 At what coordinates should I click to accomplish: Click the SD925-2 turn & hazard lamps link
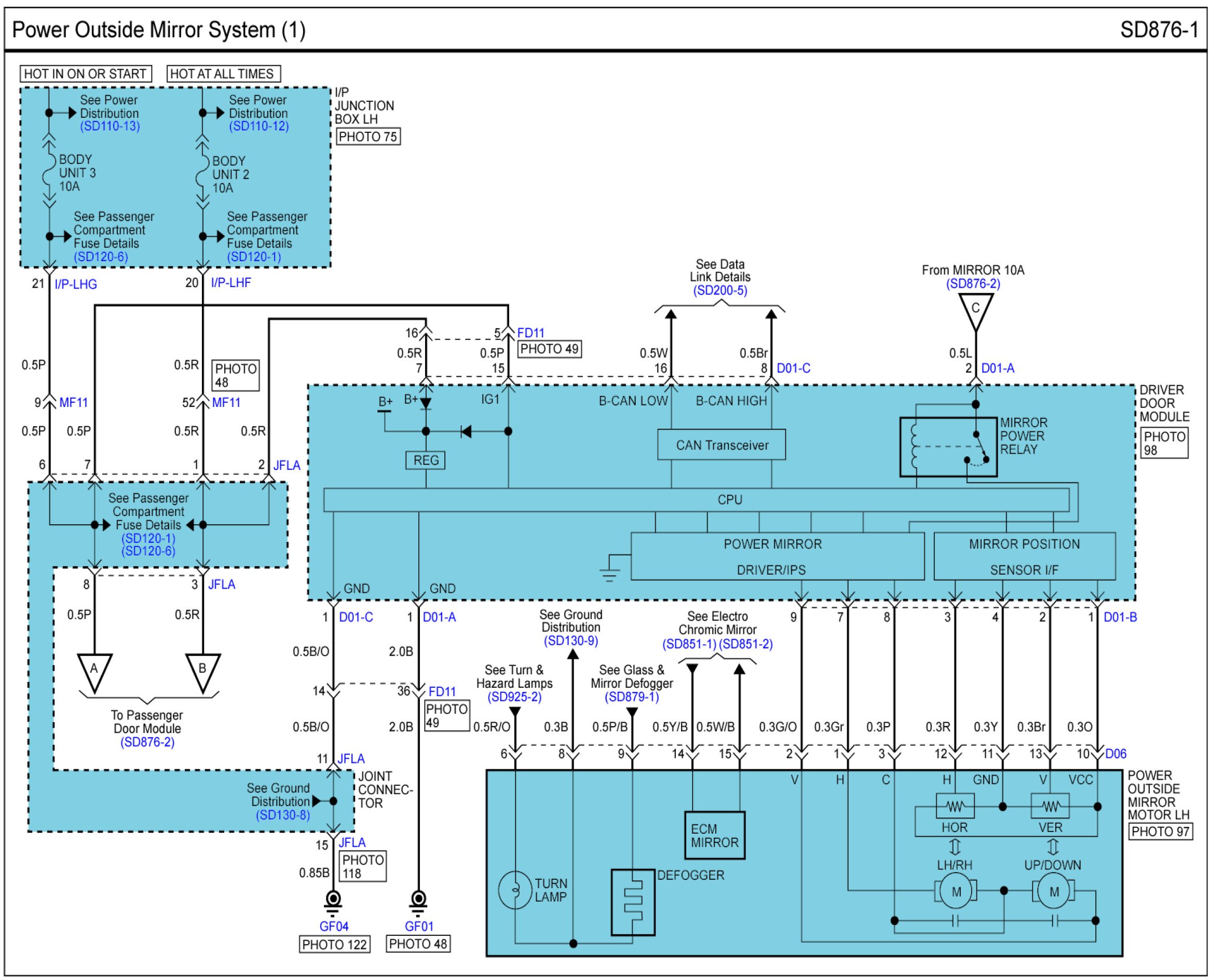coord(514,697)
